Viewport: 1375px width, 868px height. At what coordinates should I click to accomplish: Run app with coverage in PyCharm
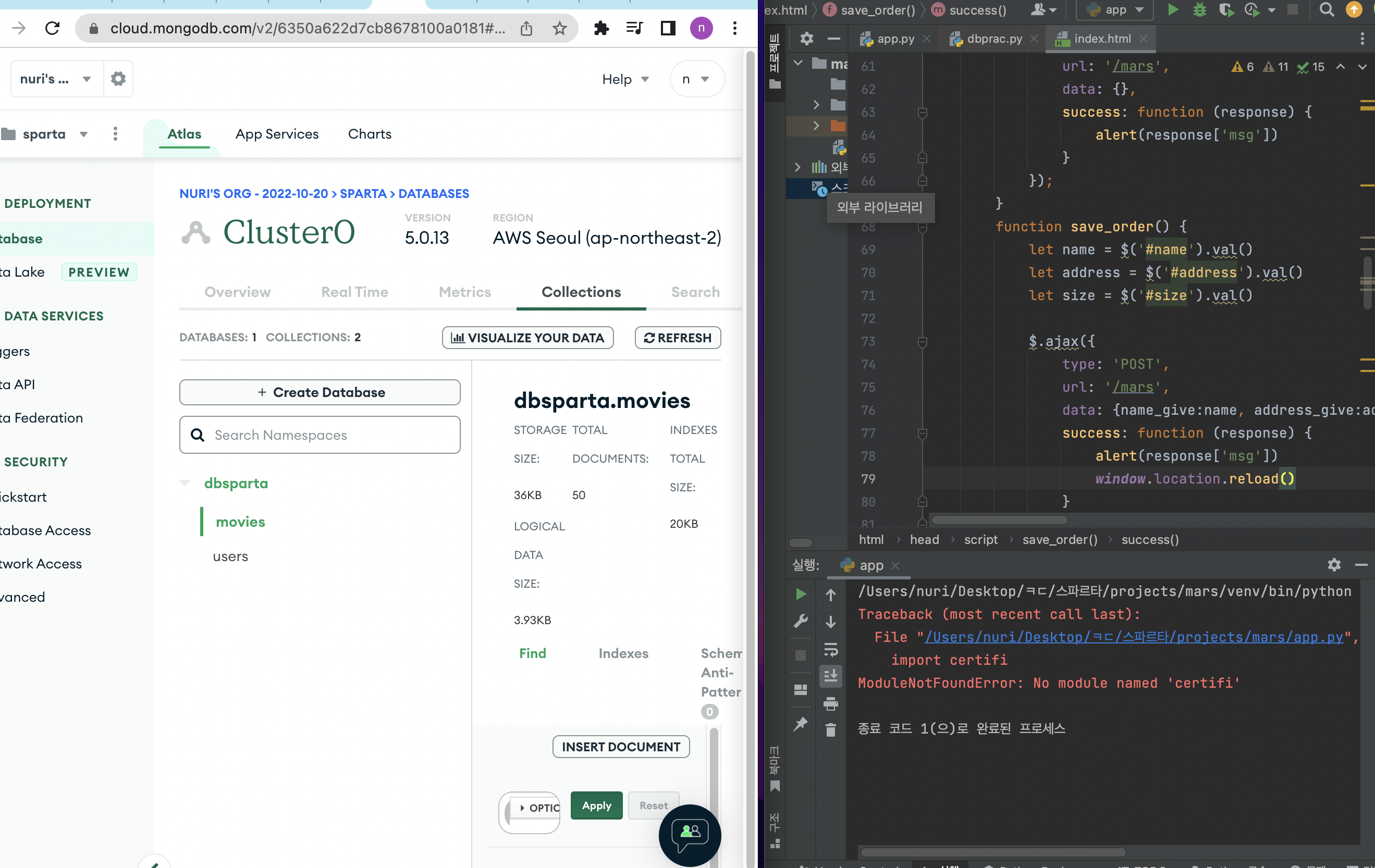click(1226, 10)
